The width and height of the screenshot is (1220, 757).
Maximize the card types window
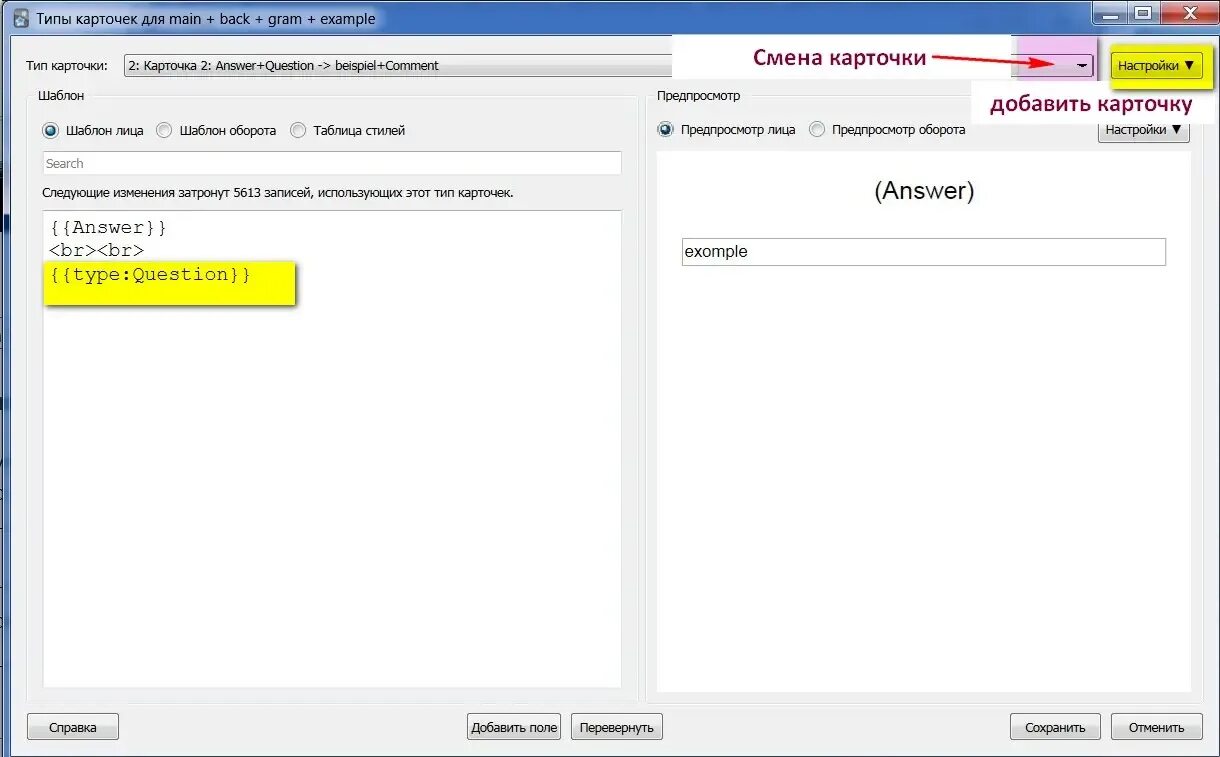[x=1141, y=13]
